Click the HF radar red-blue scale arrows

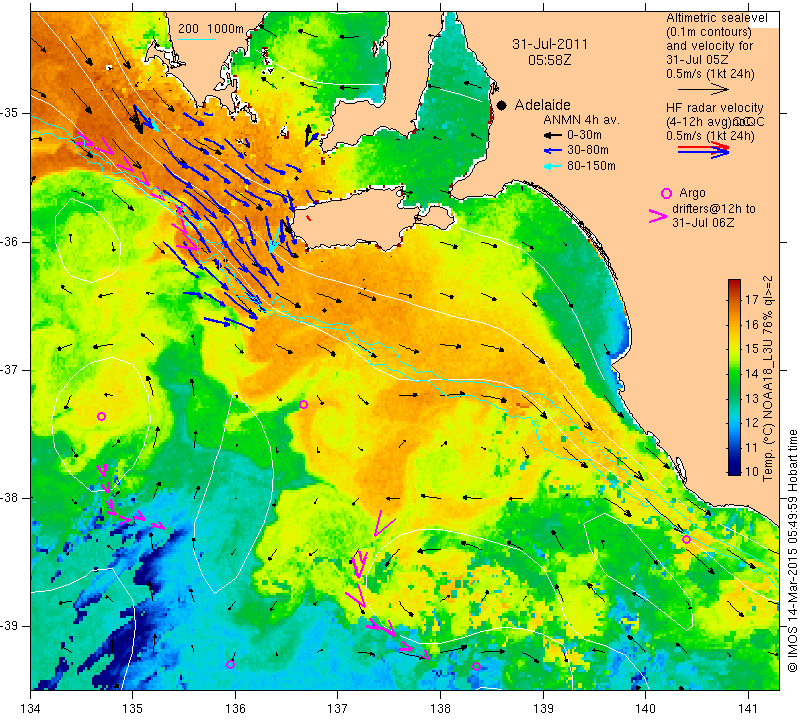pos(704,150)
